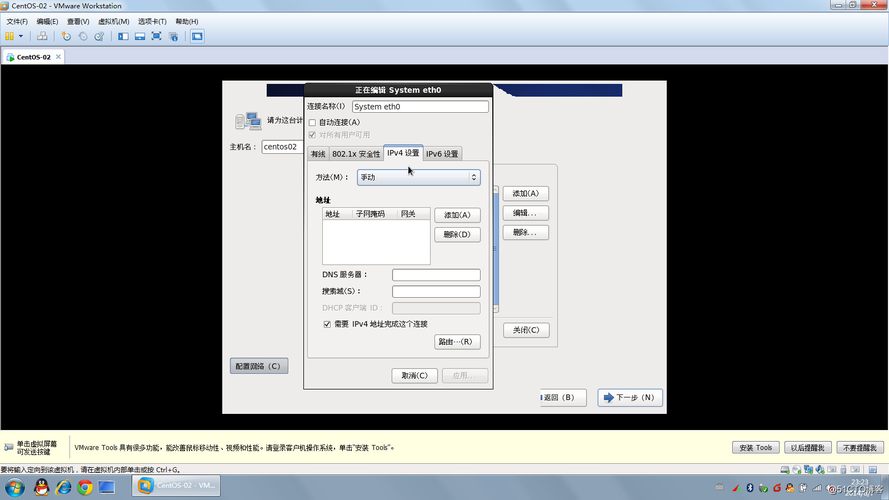Click the CD/DVD status bar icon
This screenshot has width=889, height=500.
(797, 469)
